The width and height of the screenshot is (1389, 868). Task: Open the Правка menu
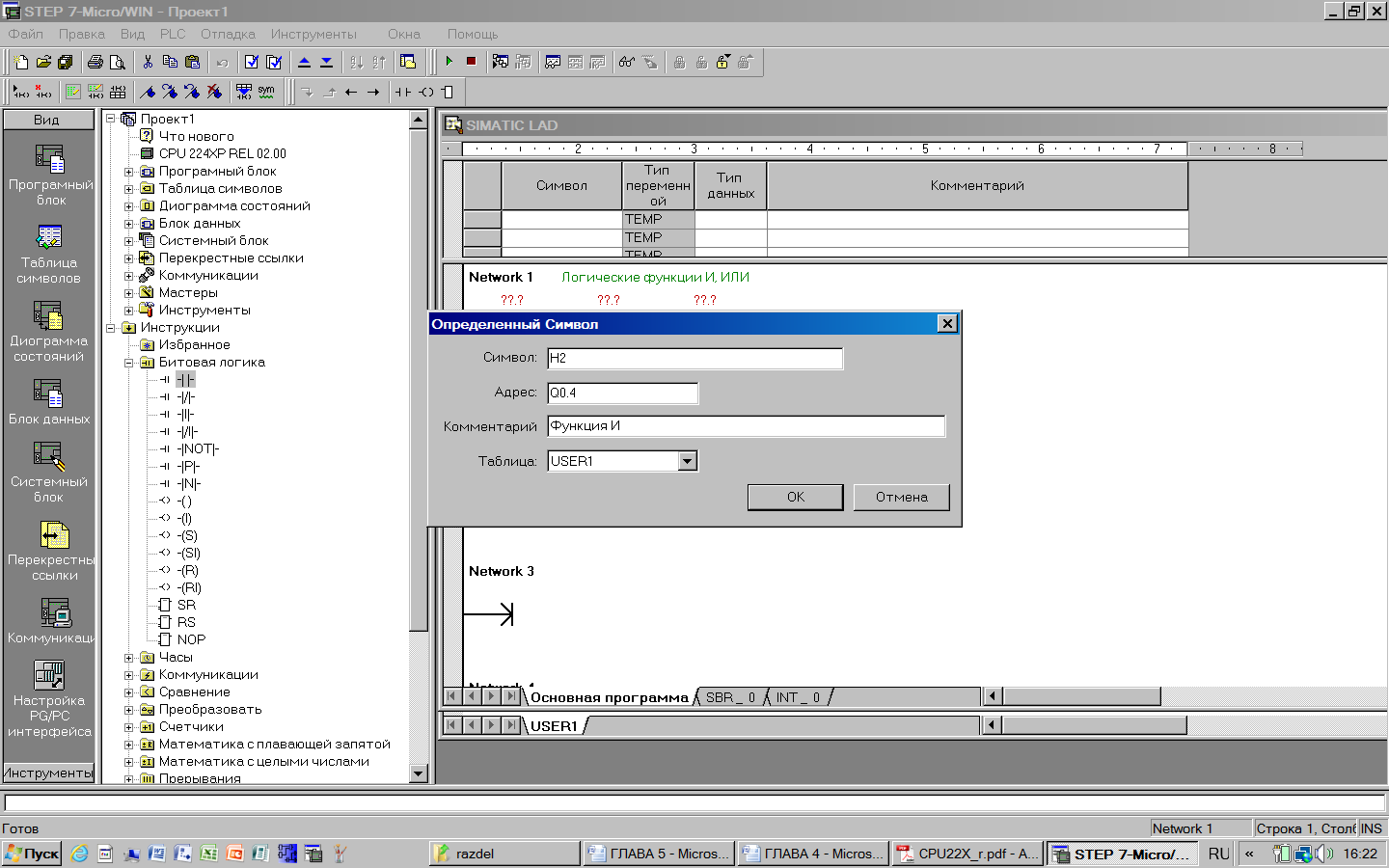pos(82,34)
